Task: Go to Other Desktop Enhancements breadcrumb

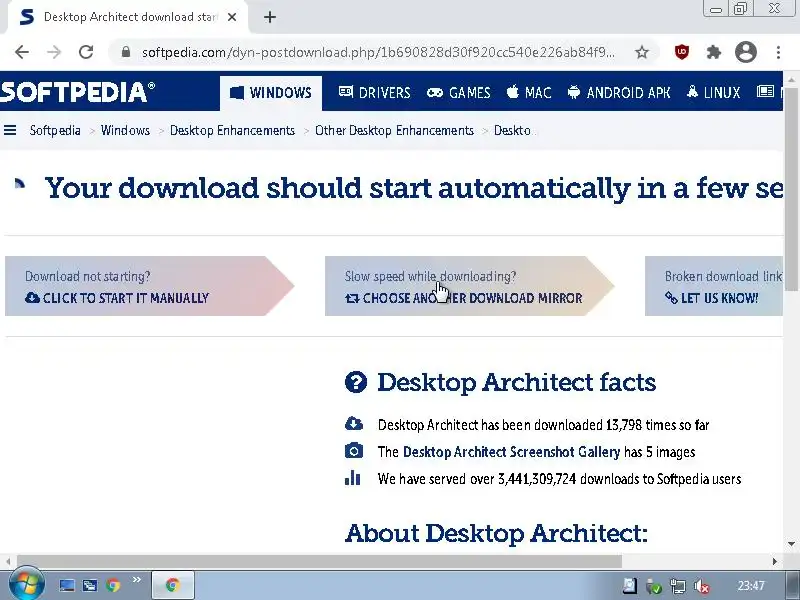Action: pos(394,131)
